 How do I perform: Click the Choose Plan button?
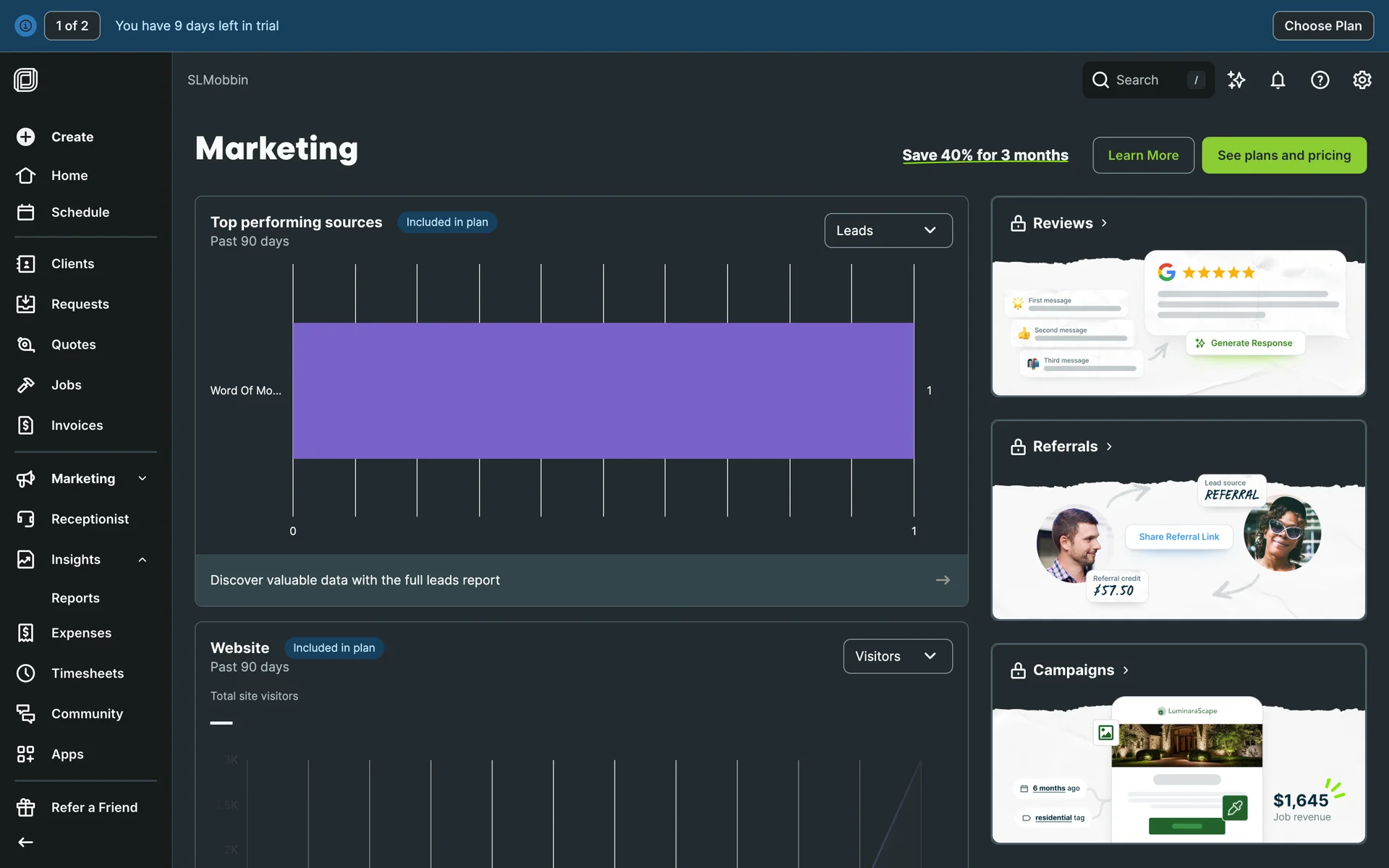[1322, 26]
